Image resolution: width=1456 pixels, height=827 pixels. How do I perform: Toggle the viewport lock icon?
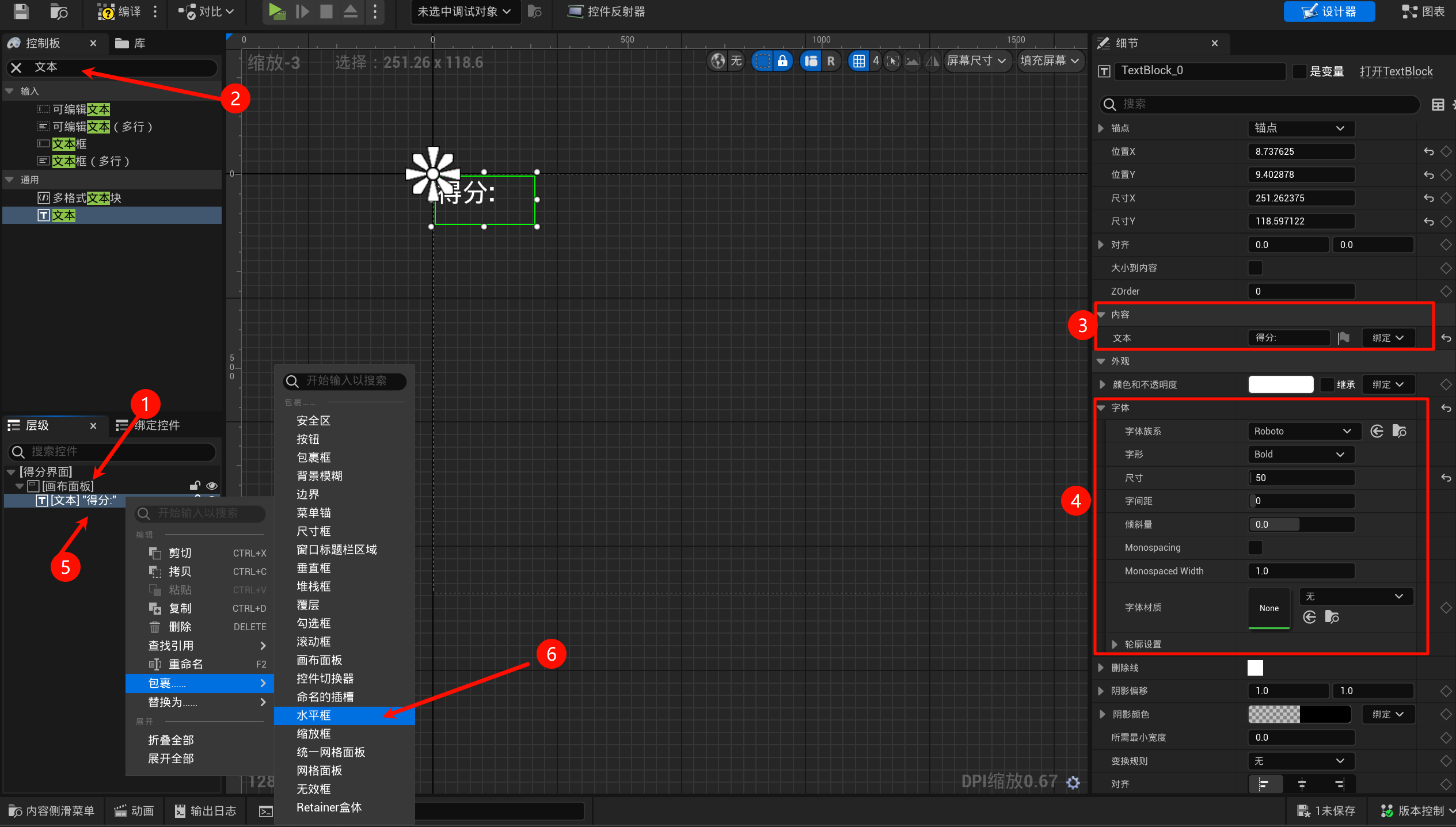782,61
